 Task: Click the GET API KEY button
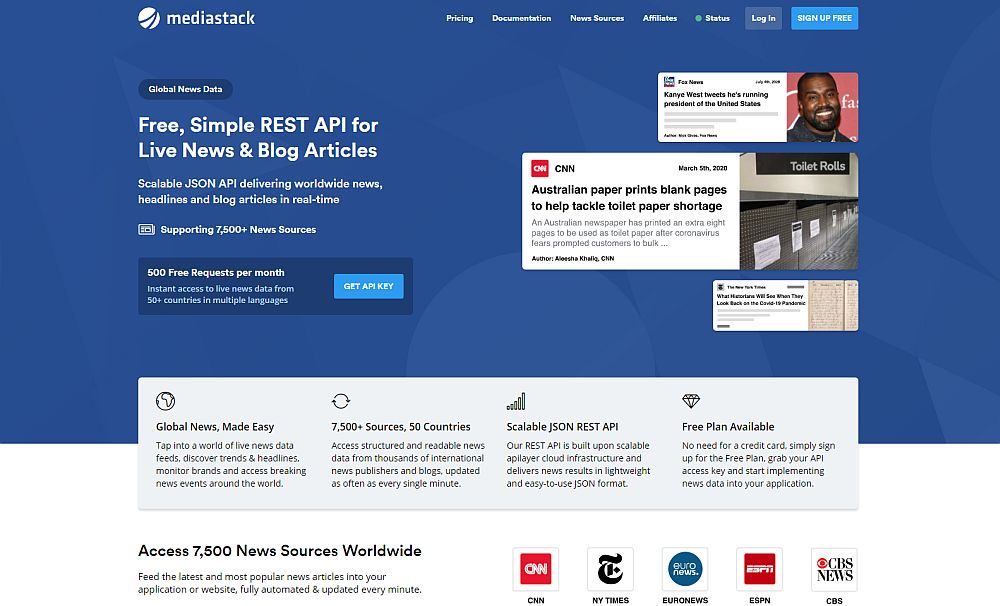click(x=367, y=286)
